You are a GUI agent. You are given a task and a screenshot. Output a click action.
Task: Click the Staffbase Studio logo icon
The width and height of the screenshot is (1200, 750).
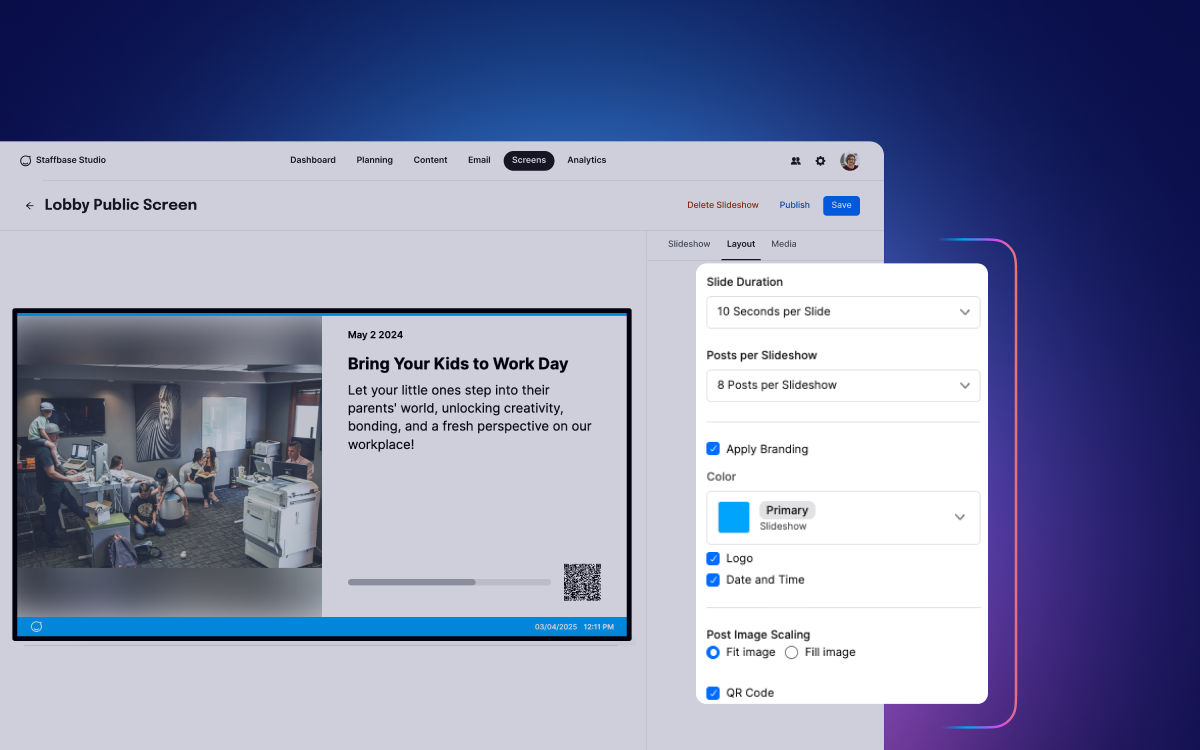click(26, 160)
